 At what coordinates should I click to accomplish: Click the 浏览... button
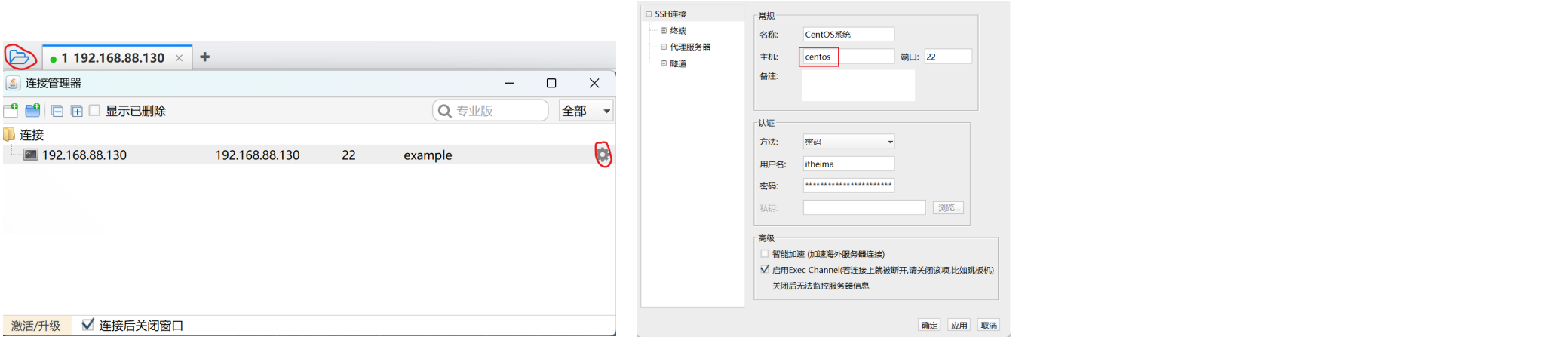(949, 207)
